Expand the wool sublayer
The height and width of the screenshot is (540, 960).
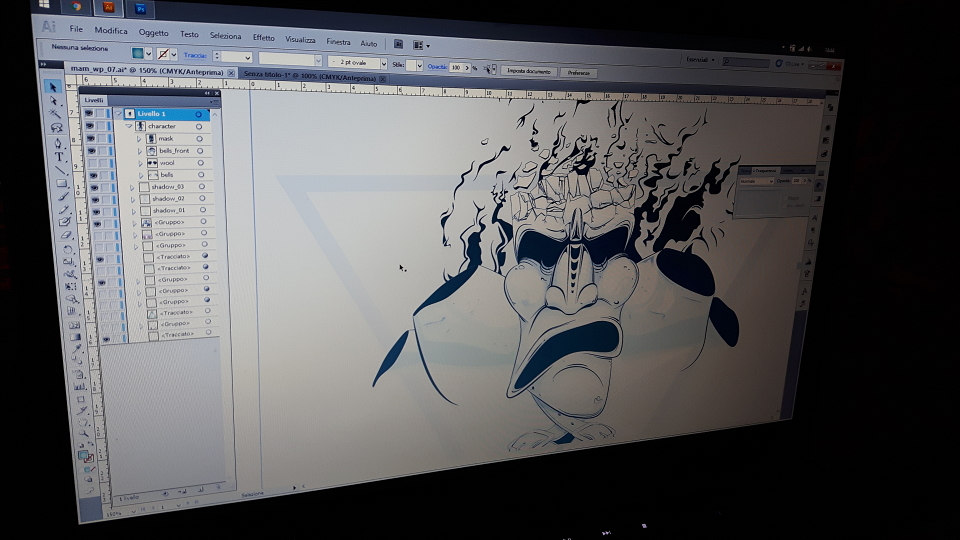[141, 163]
